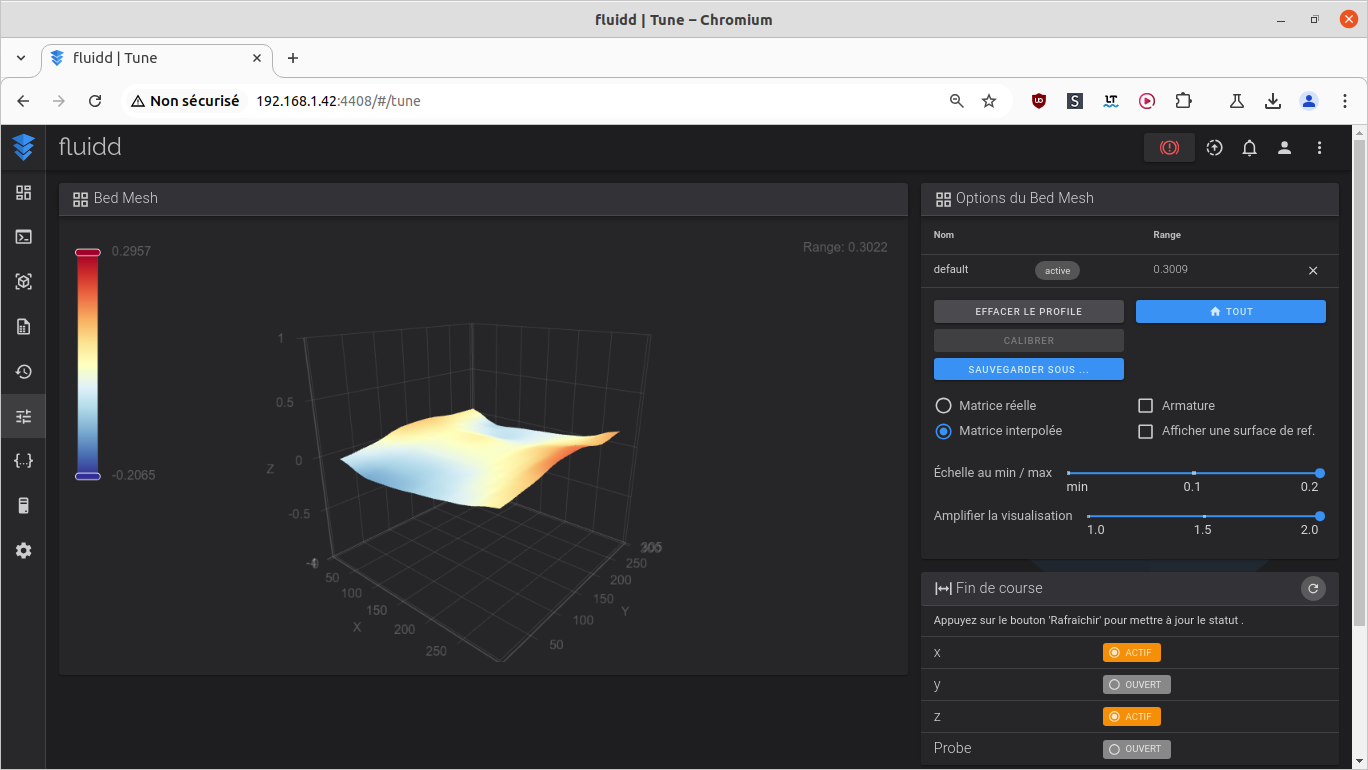Open the G-code preview cube icon
Image resolution: width=1368 pixels, height=770 pixels.
coord(23,282)
